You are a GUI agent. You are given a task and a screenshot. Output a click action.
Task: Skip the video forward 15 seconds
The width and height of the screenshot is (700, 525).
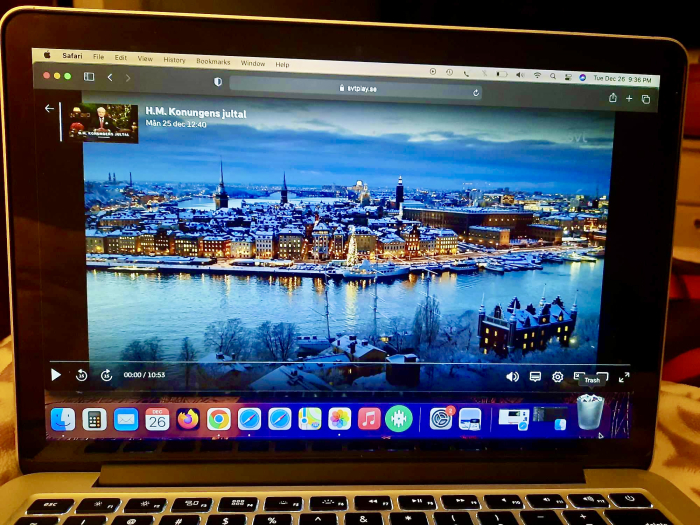(x=106, y=375)
